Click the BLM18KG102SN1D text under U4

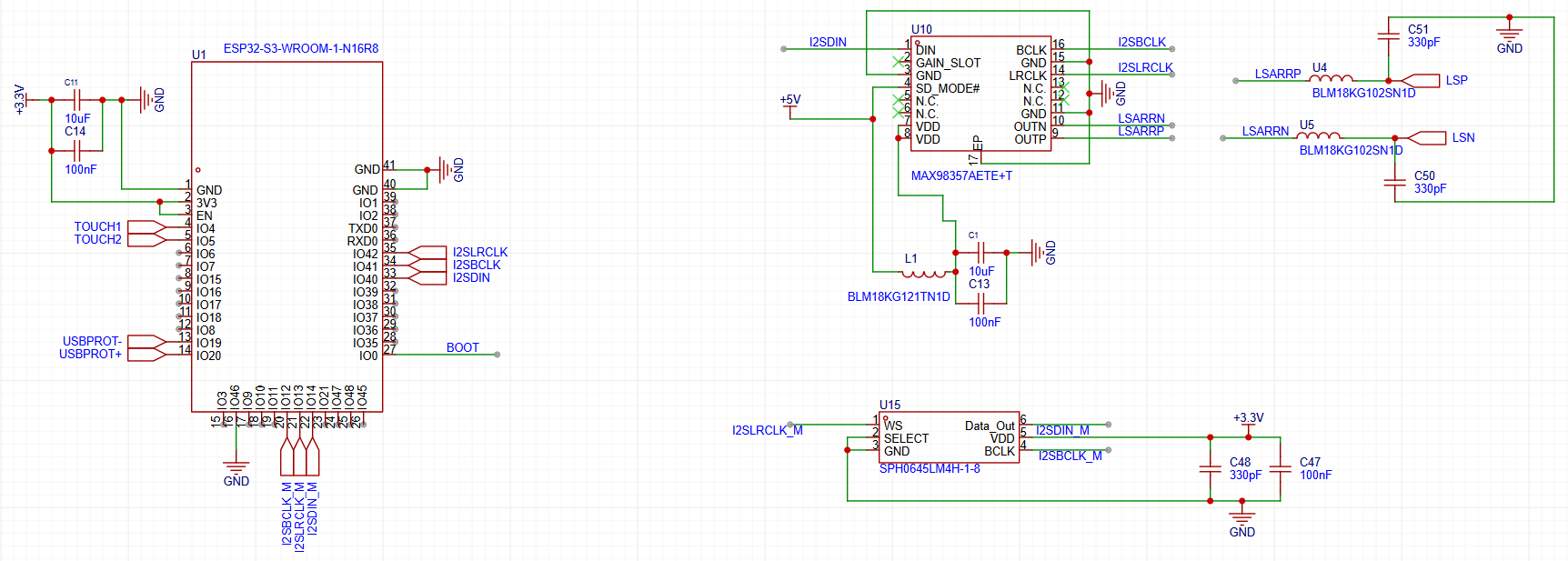tap(1363, 93)
